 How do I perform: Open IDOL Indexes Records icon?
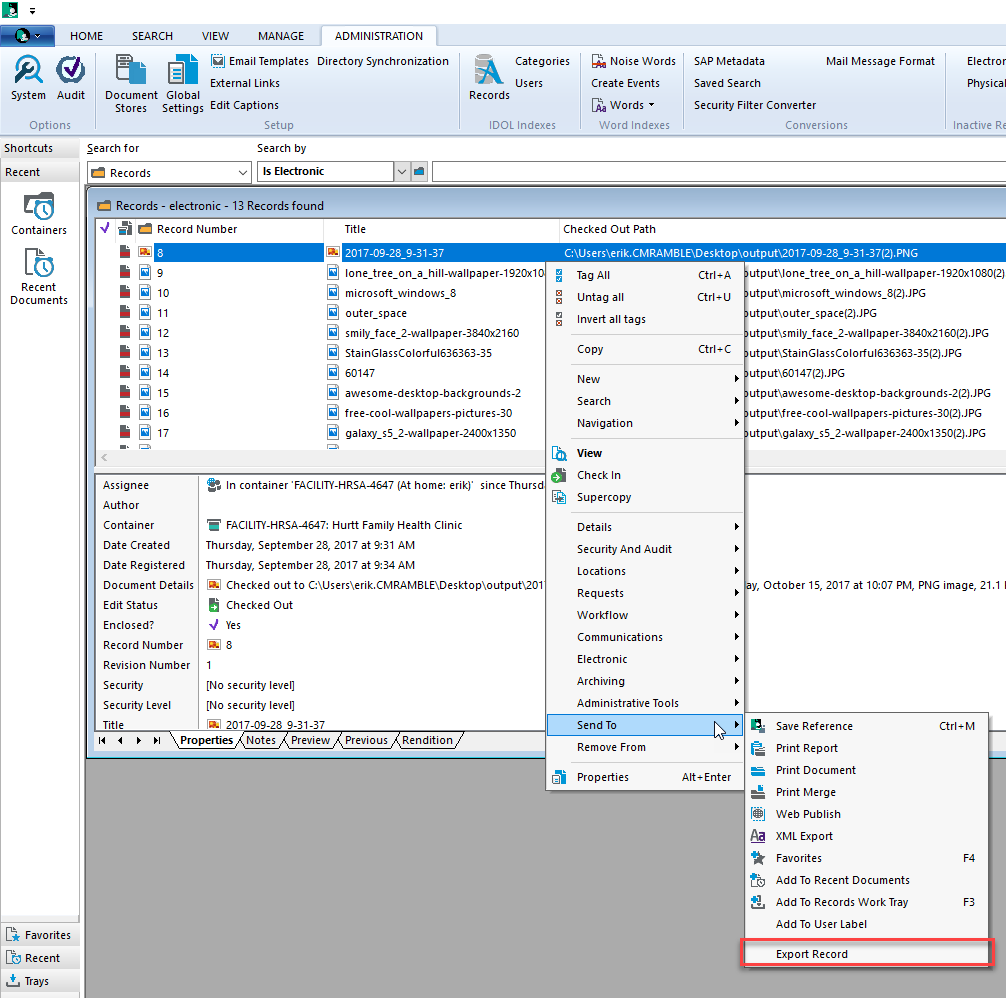[489, 78]
